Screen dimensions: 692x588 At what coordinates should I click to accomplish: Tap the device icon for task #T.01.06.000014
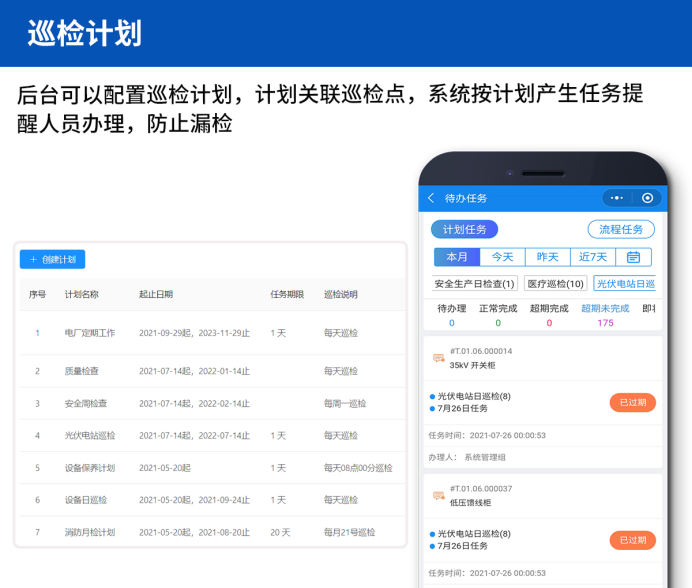coord(438,358)
